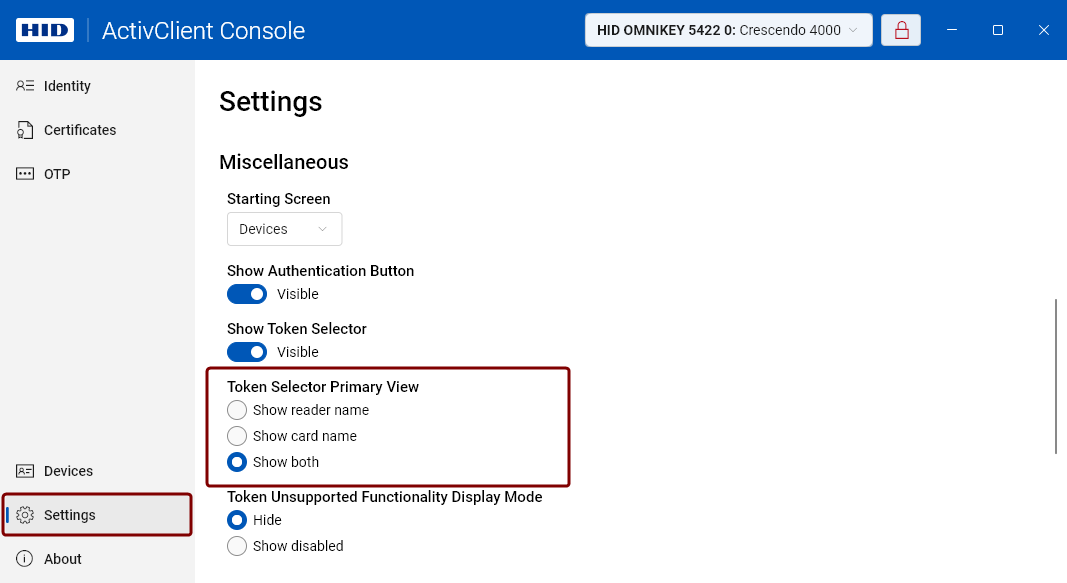Select the Show reader name option

(237, 410)
